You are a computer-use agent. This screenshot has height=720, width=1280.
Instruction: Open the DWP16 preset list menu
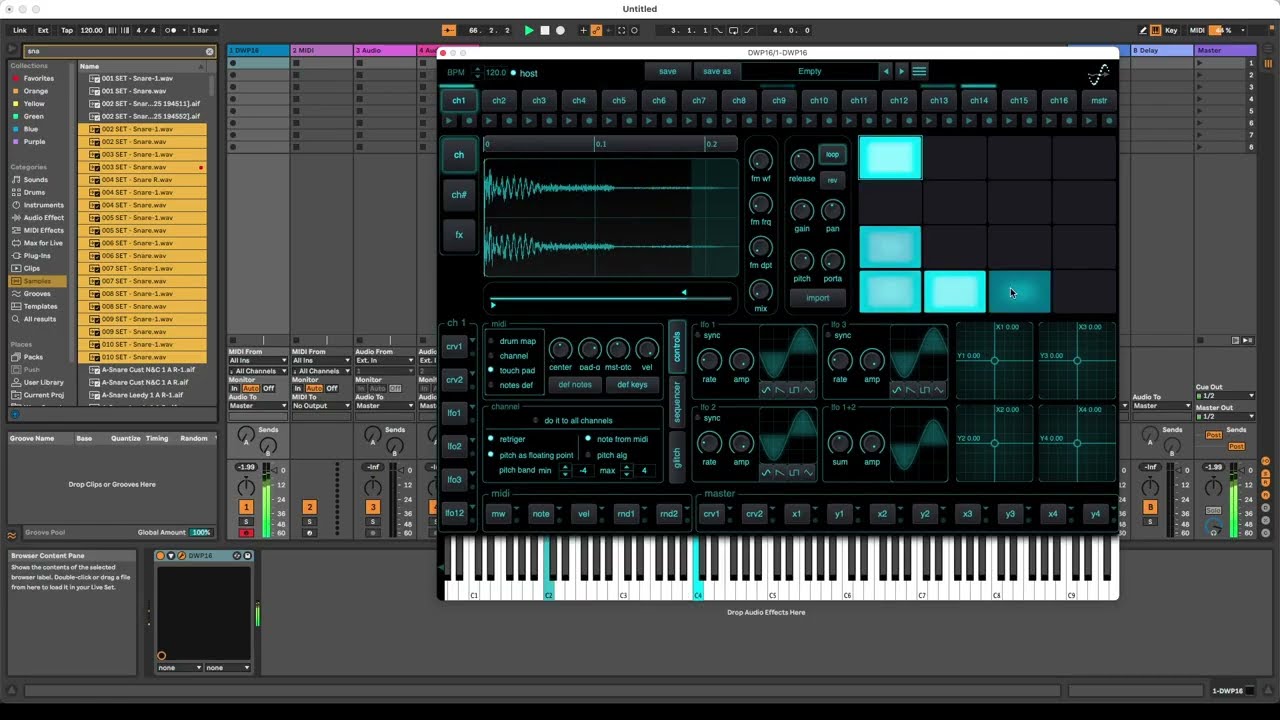(x=919, y=71)
